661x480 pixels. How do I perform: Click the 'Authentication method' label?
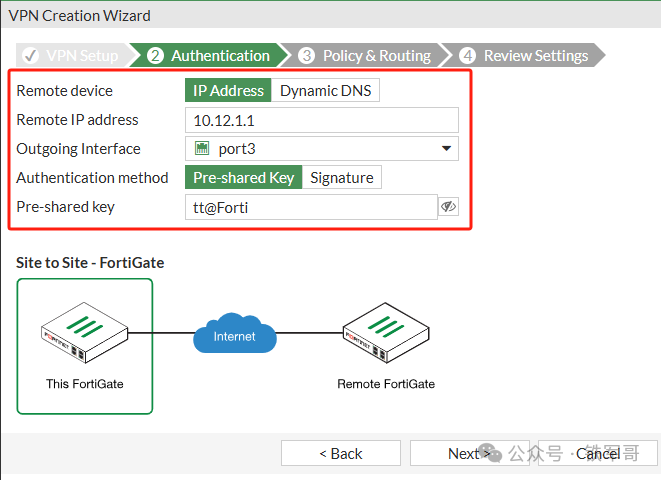[x=92, y=177]
